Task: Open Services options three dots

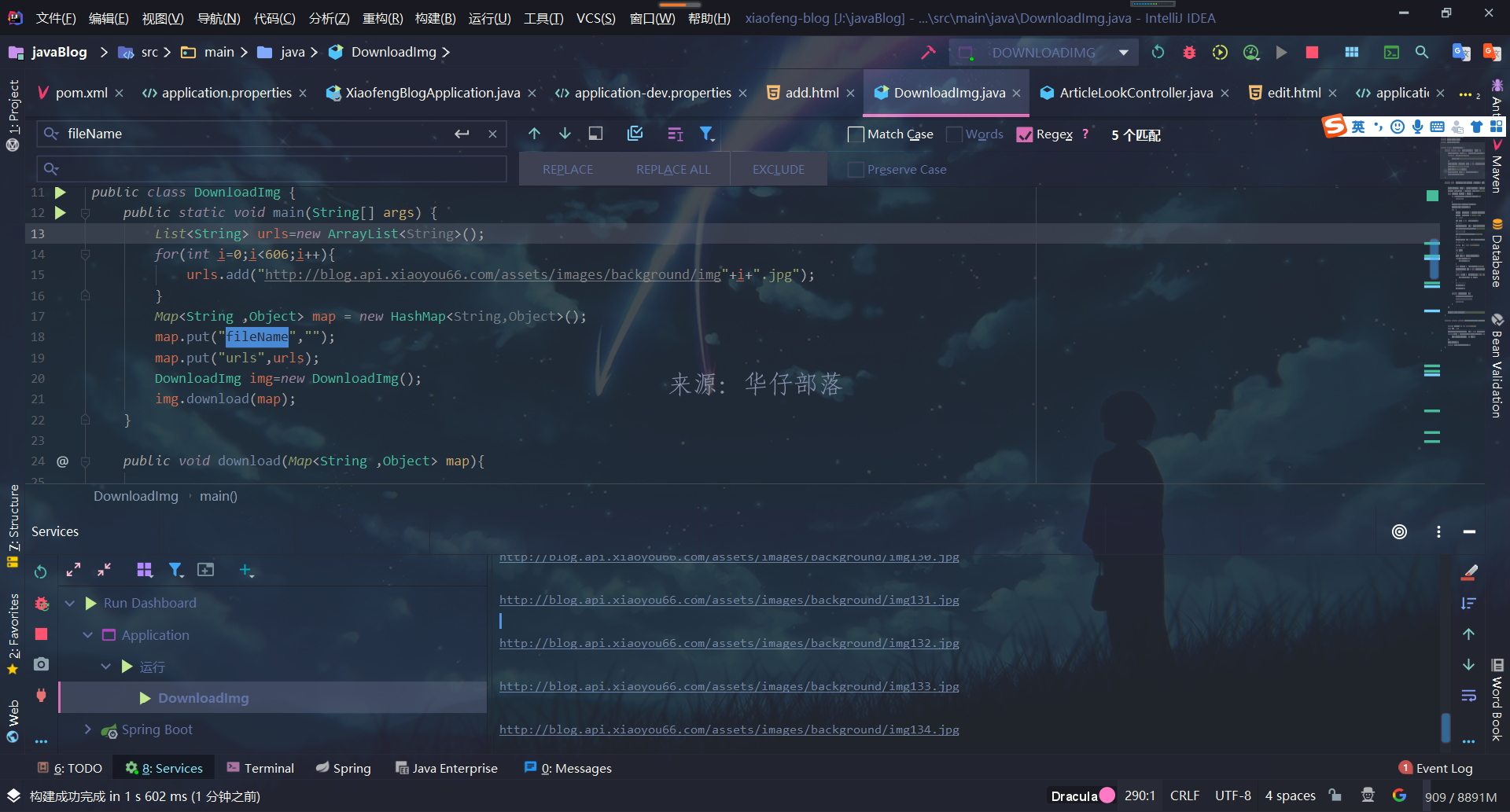Action: (1438, 532)
